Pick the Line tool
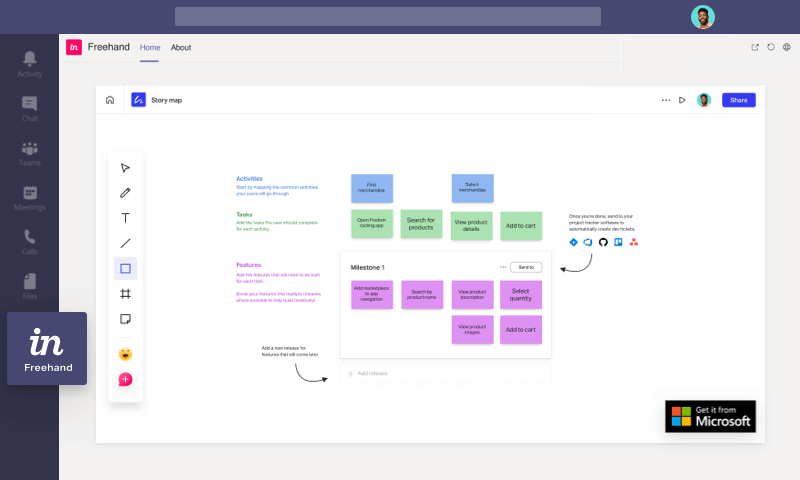The image size is (800, 480). 125,243
